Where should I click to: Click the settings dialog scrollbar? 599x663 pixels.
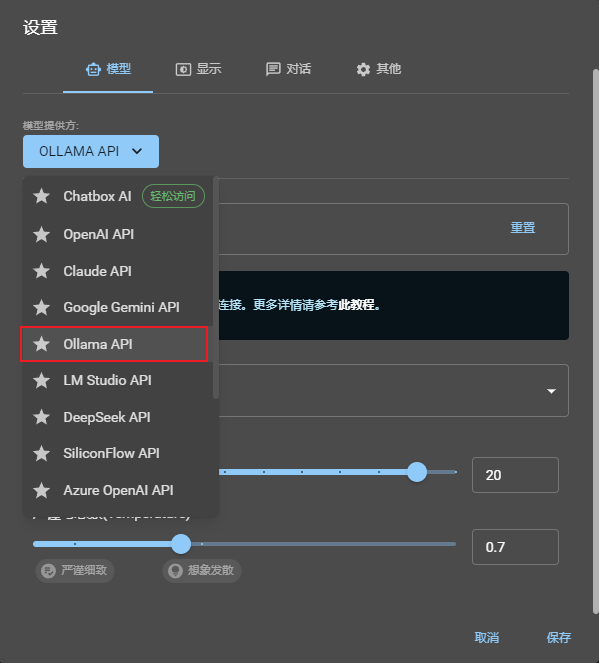pyautogui.click(x=596, y=340)
